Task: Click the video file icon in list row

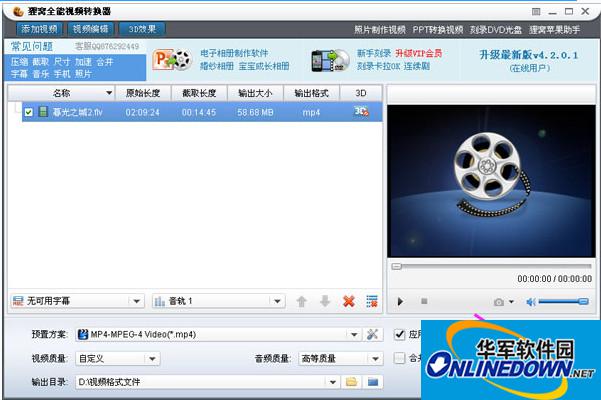Action: pyautogui.click(x=43, y=112)
